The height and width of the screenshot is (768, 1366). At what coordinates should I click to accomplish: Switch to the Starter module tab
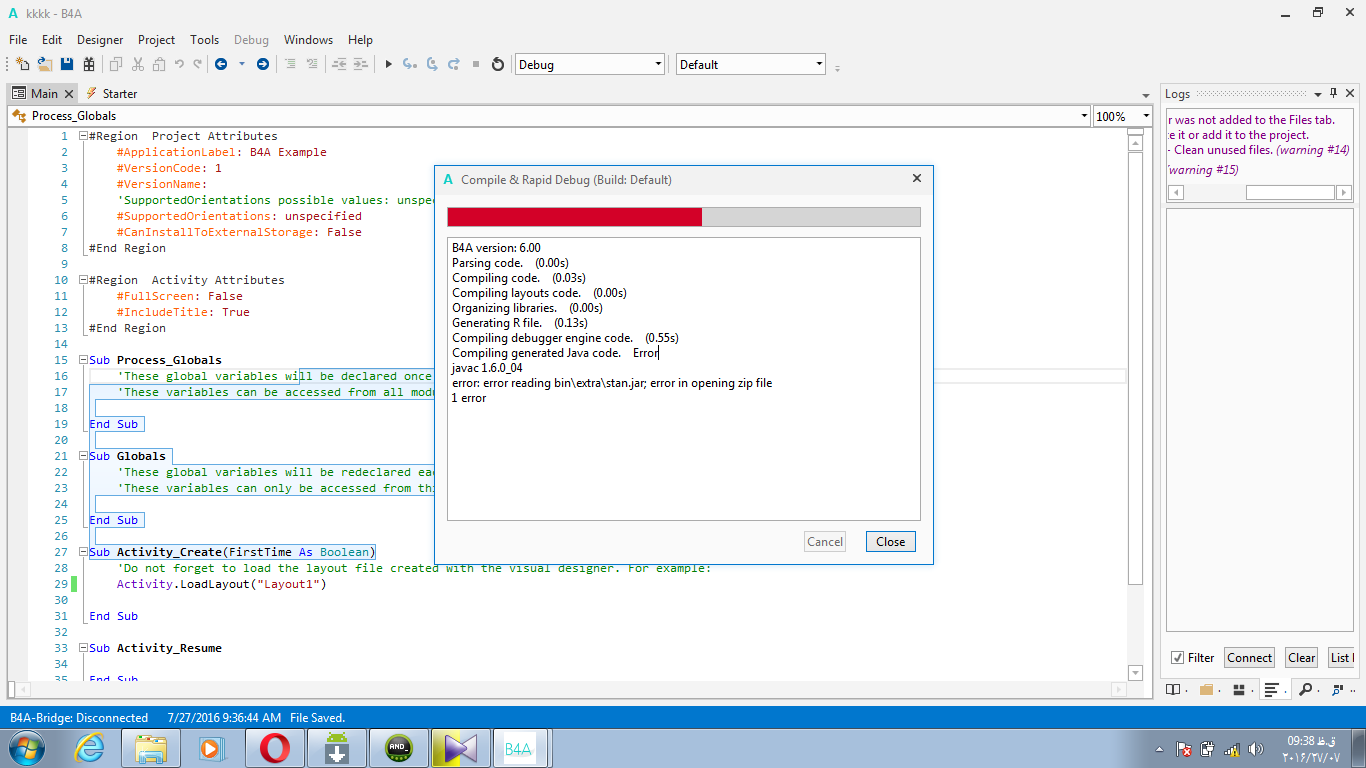[x=111, y=93]
